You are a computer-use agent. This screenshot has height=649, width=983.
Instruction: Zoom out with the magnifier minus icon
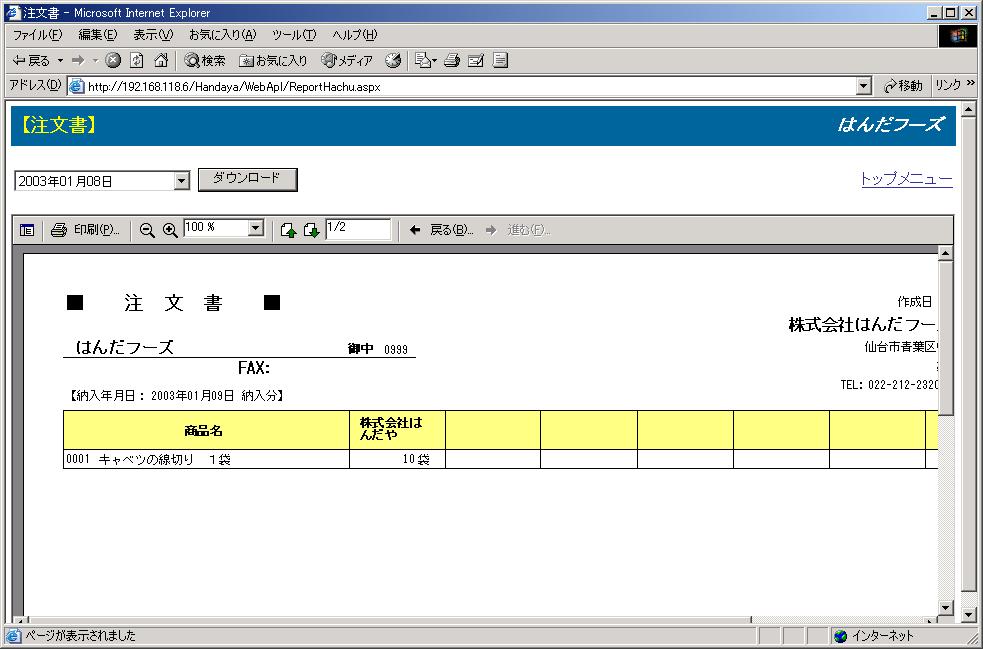147,230
